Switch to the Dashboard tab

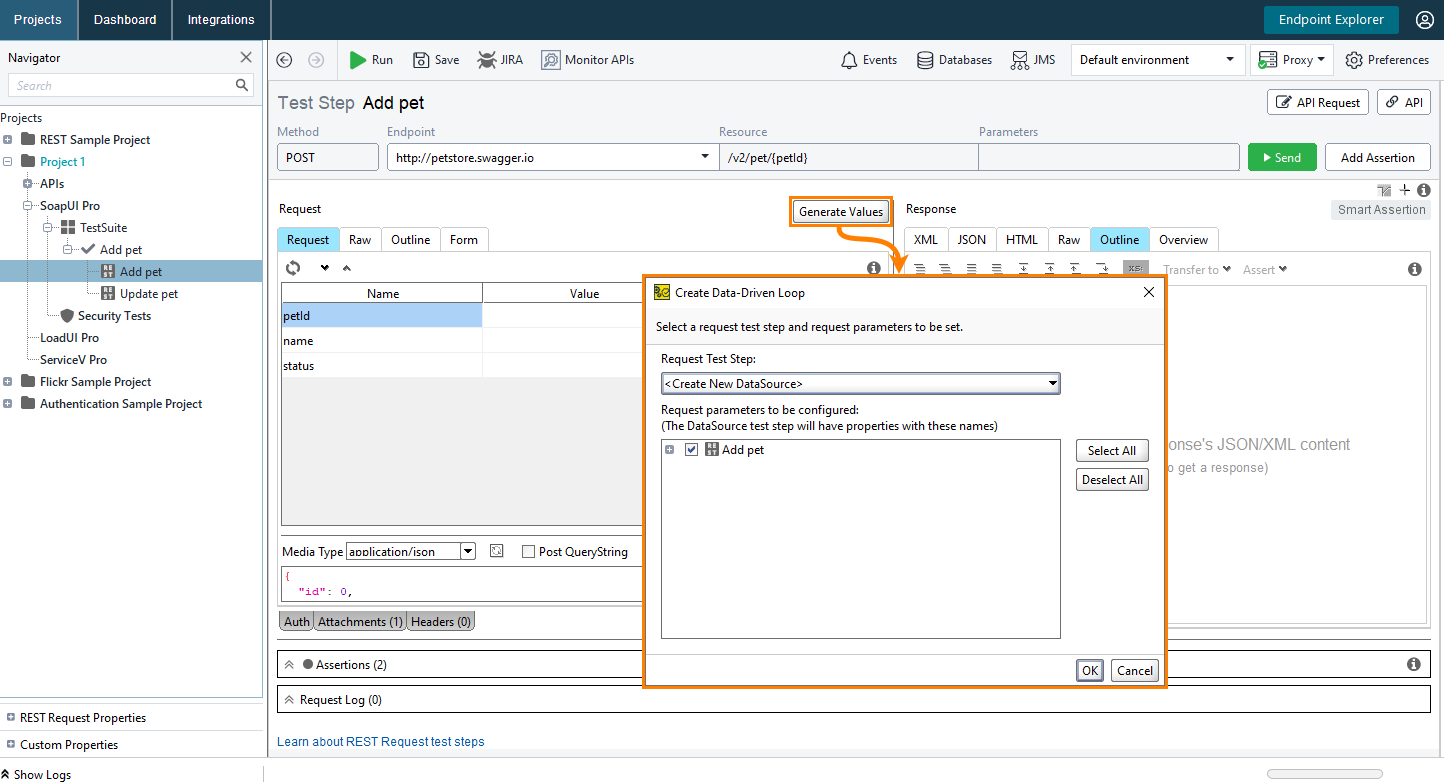tap(125, 20)
